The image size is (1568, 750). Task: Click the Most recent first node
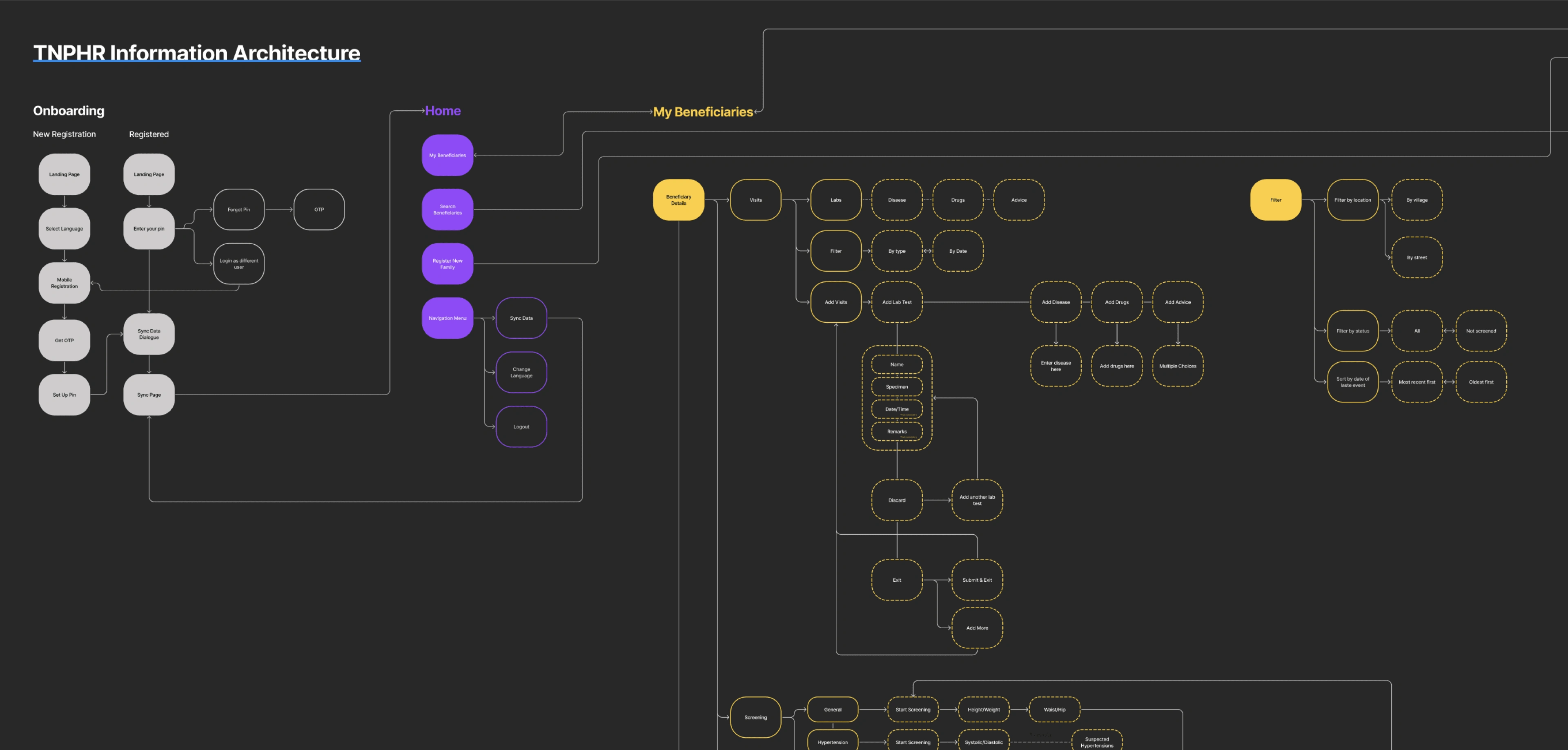1417,382
